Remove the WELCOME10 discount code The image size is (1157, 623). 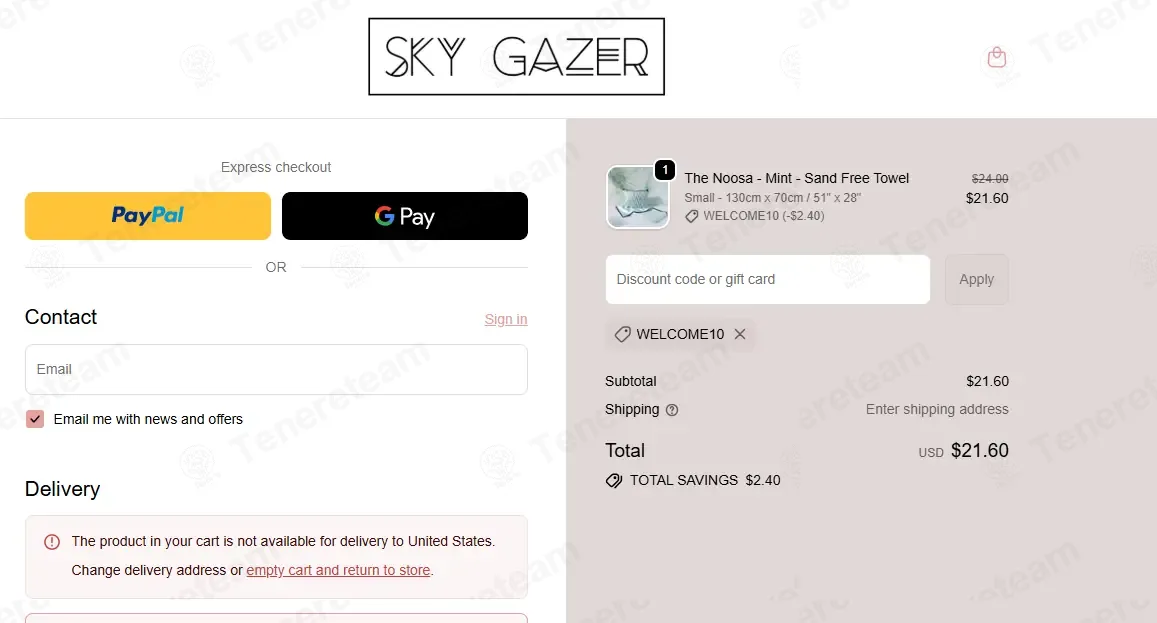click(x=739, y=334)
